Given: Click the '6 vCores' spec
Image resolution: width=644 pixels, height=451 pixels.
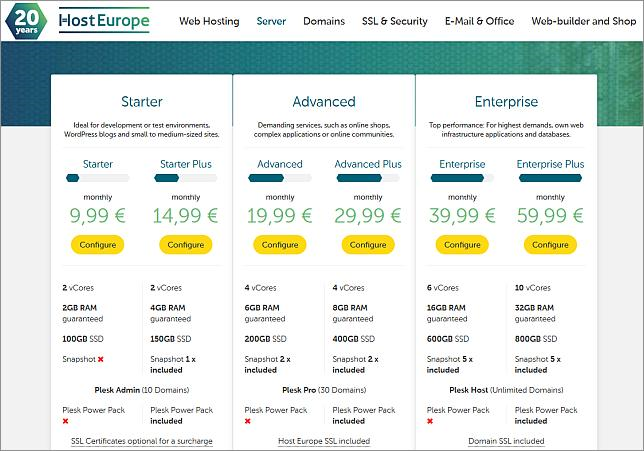Looking at the screenshot, I should click(443, 288).
